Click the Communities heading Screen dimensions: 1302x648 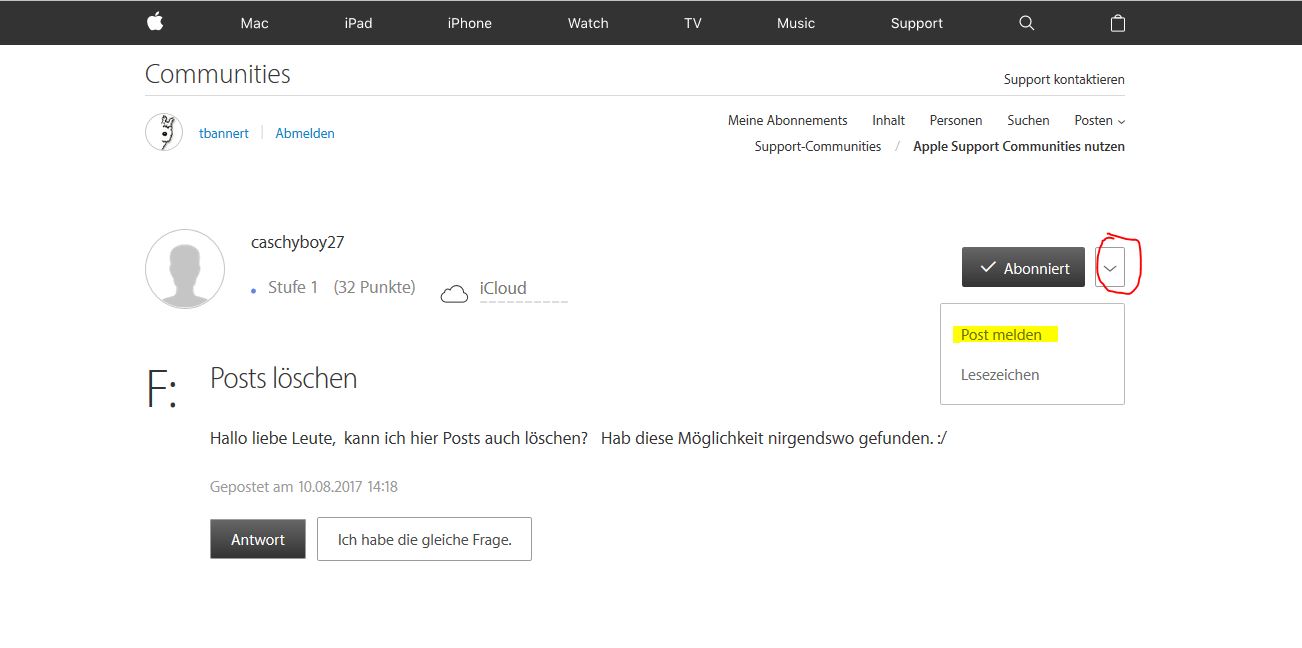tap(218, 74)
